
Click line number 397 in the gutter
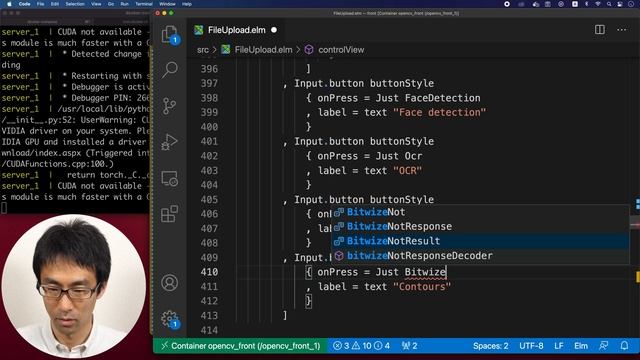(x=209, y=83)
